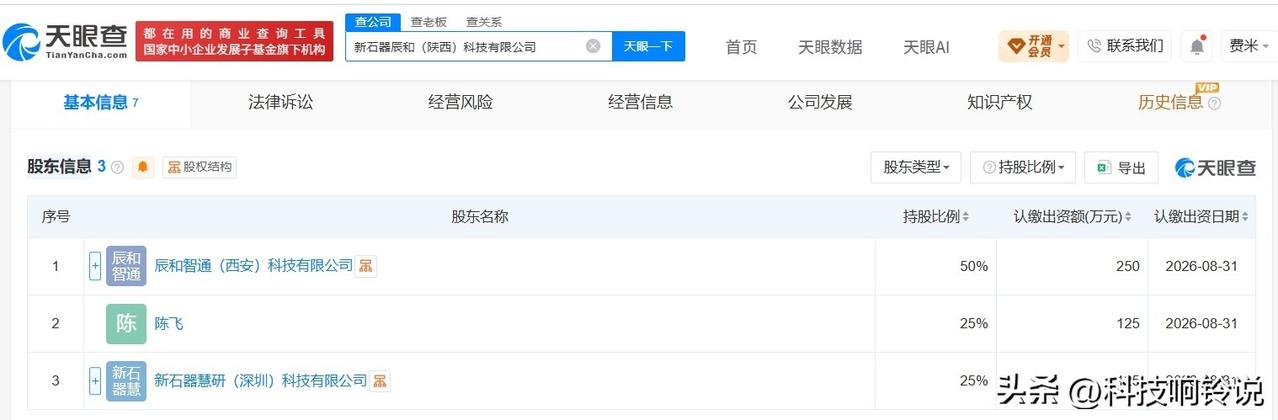Open the 持股比例 filter dropdown
Image resolution: width=1278 pixels, height=420 pixels.
[x=1023, y=167]
